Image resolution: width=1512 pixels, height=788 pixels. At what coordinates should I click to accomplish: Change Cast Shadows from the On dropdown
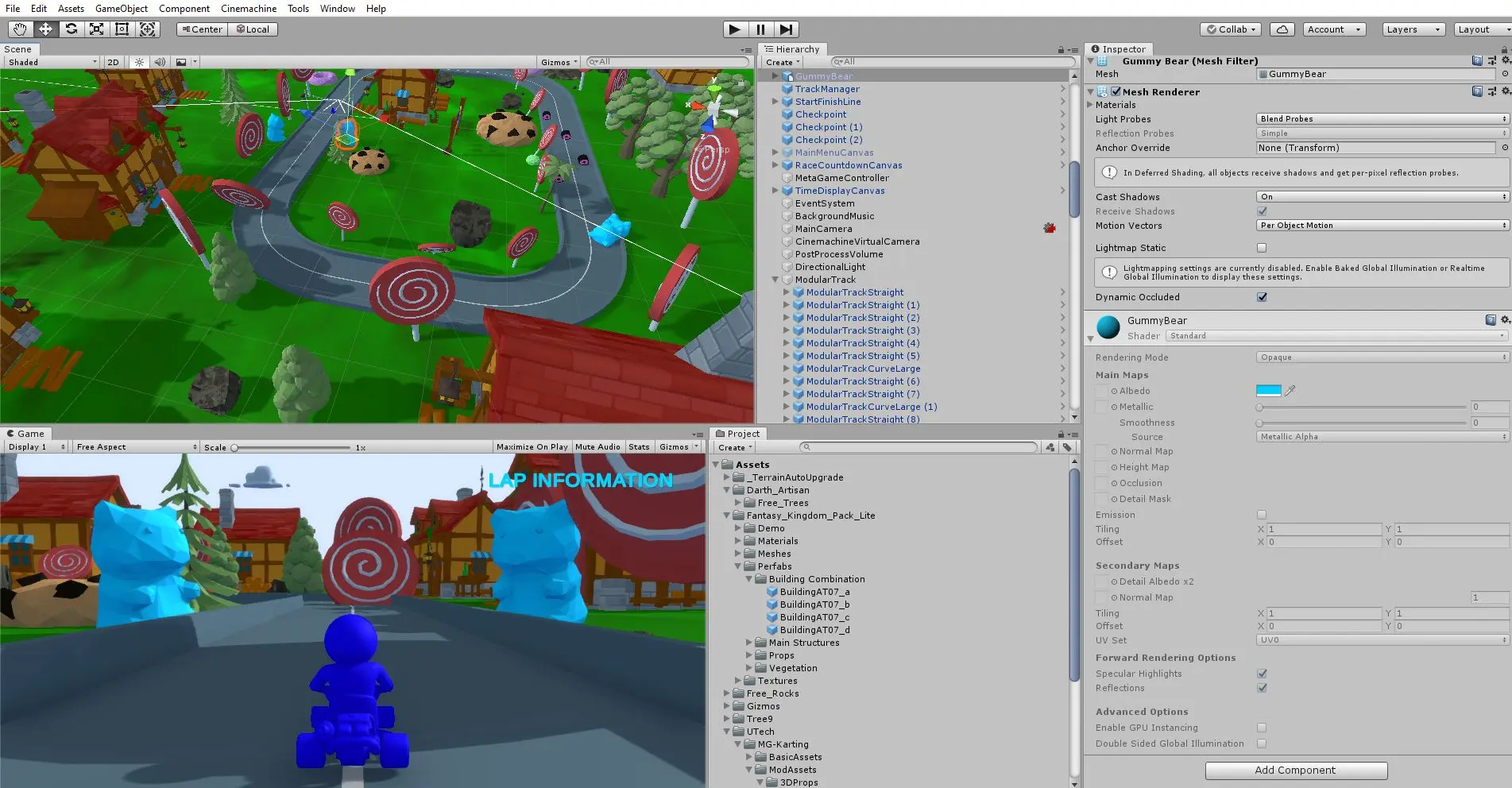1381,196
